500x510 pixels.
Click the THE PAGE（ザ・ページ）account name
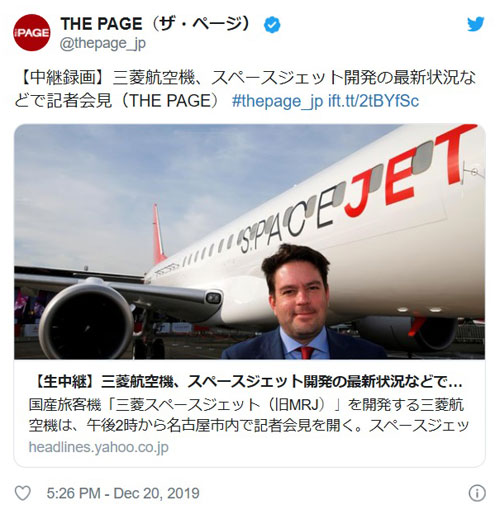pos(155,24)
